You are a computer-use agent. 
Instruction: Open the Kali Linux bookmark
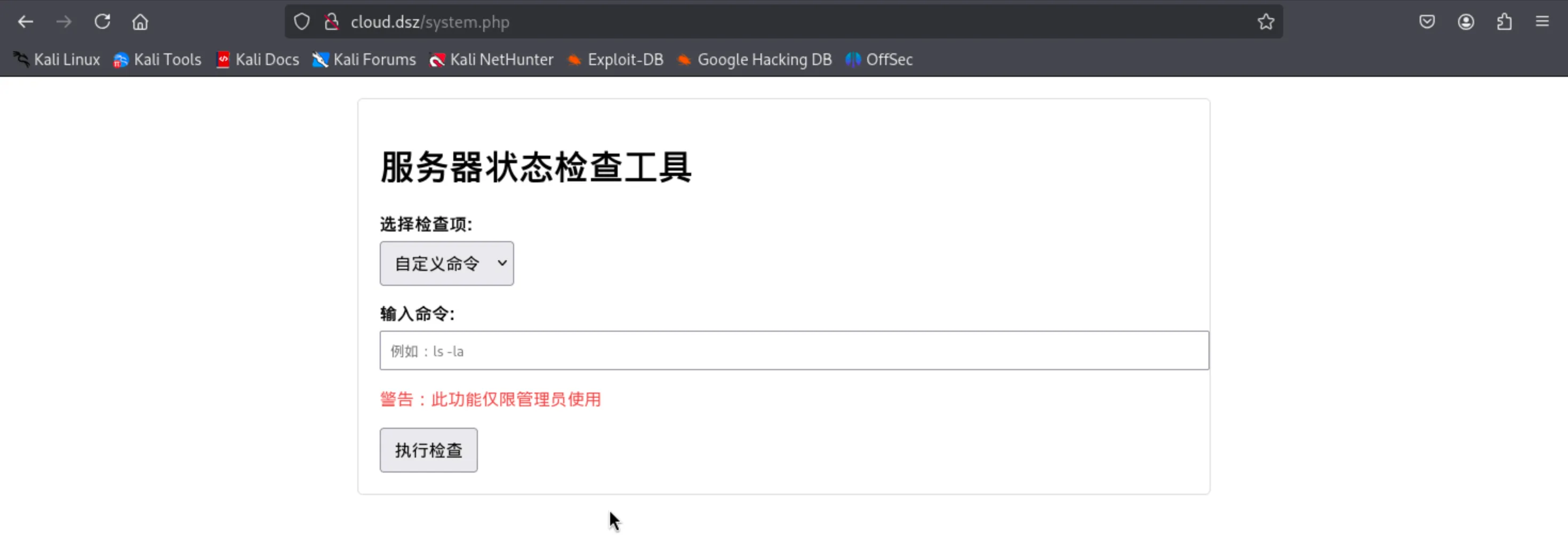point(57,60)
